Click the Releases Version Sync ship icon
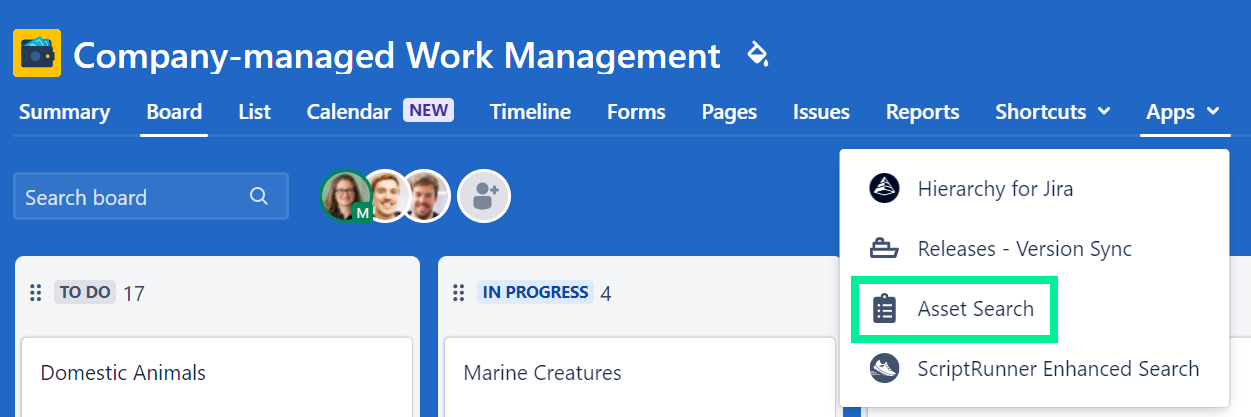The height and width of the screenshot is (417, 1251). click(x=884, y=248)
